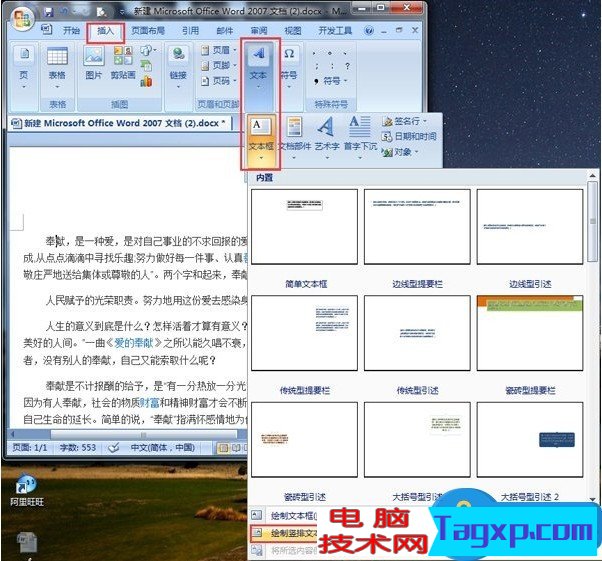The image size is (602, 561).
Task: Click the Word help question mark icon
Action: (x=369, y=31)
